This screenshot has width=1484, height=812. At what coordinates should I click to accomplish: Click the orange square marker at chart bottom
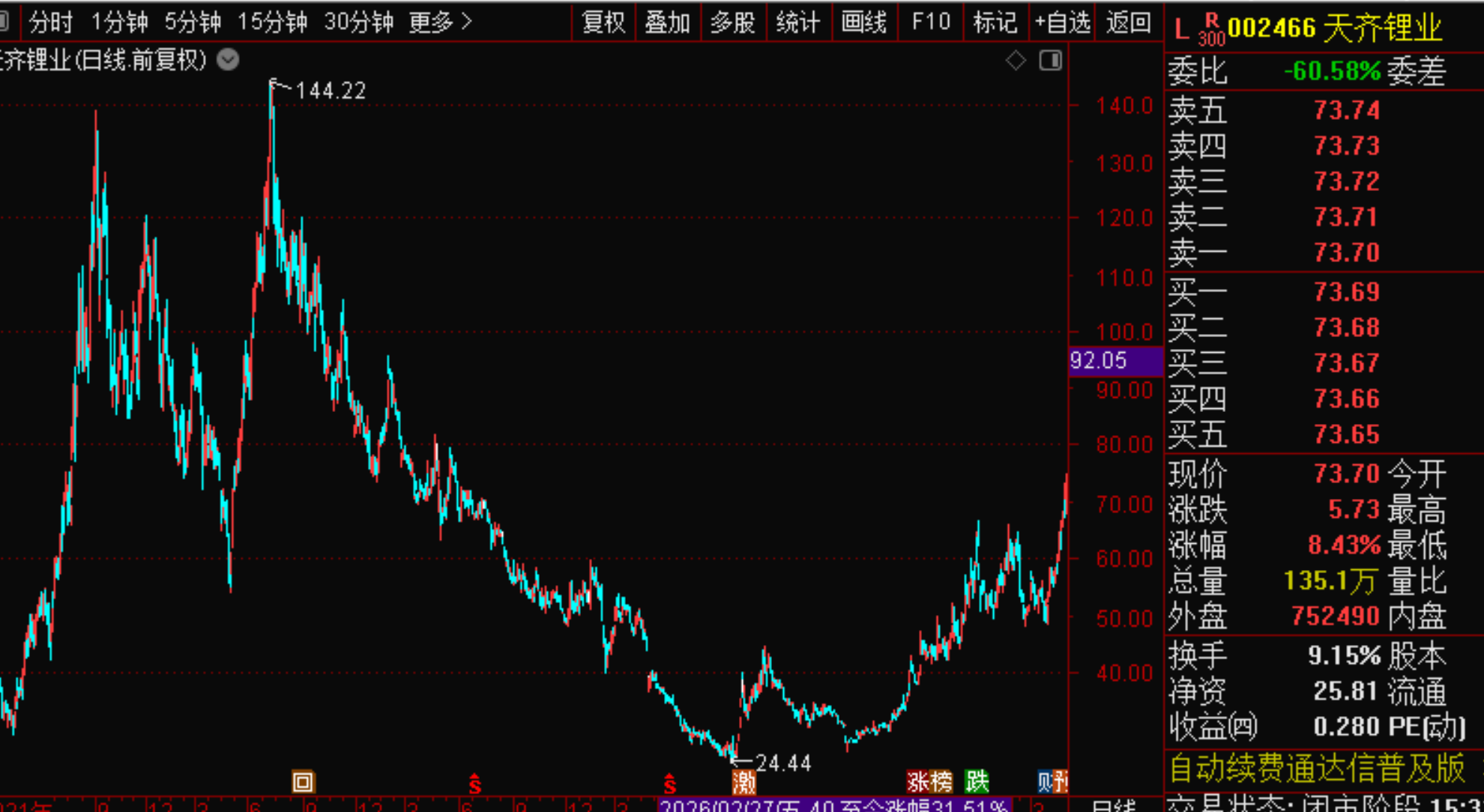[303, 782]
